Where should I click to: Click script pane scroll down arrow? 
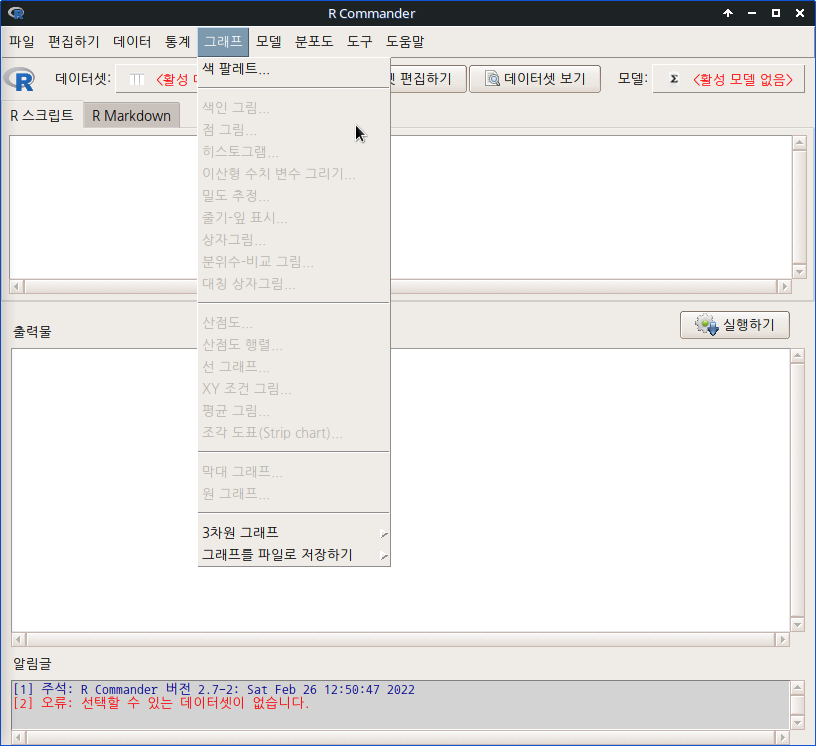[x=799, y=271]
